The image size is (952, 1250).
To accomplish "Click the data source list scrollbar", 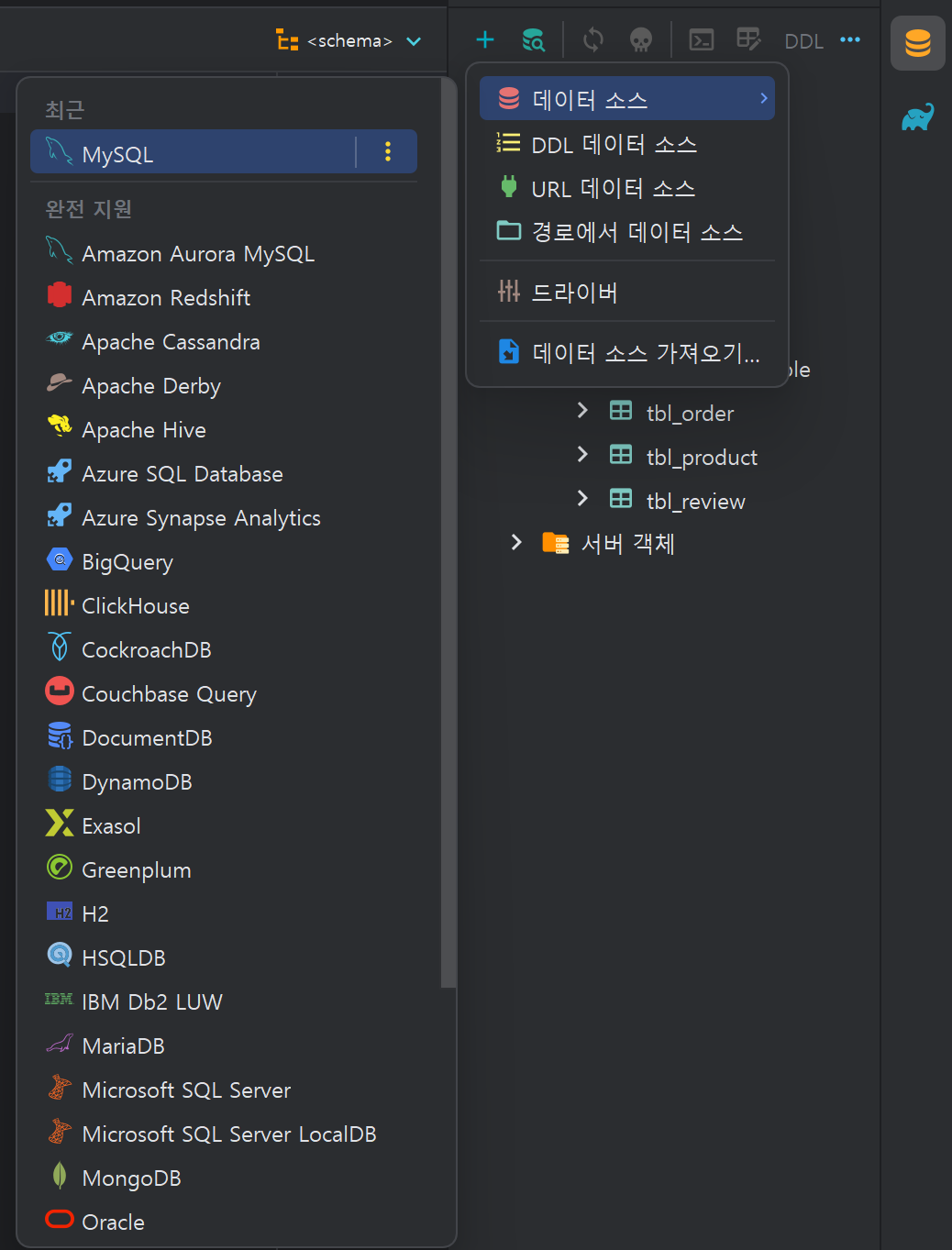I will [448, 532].
